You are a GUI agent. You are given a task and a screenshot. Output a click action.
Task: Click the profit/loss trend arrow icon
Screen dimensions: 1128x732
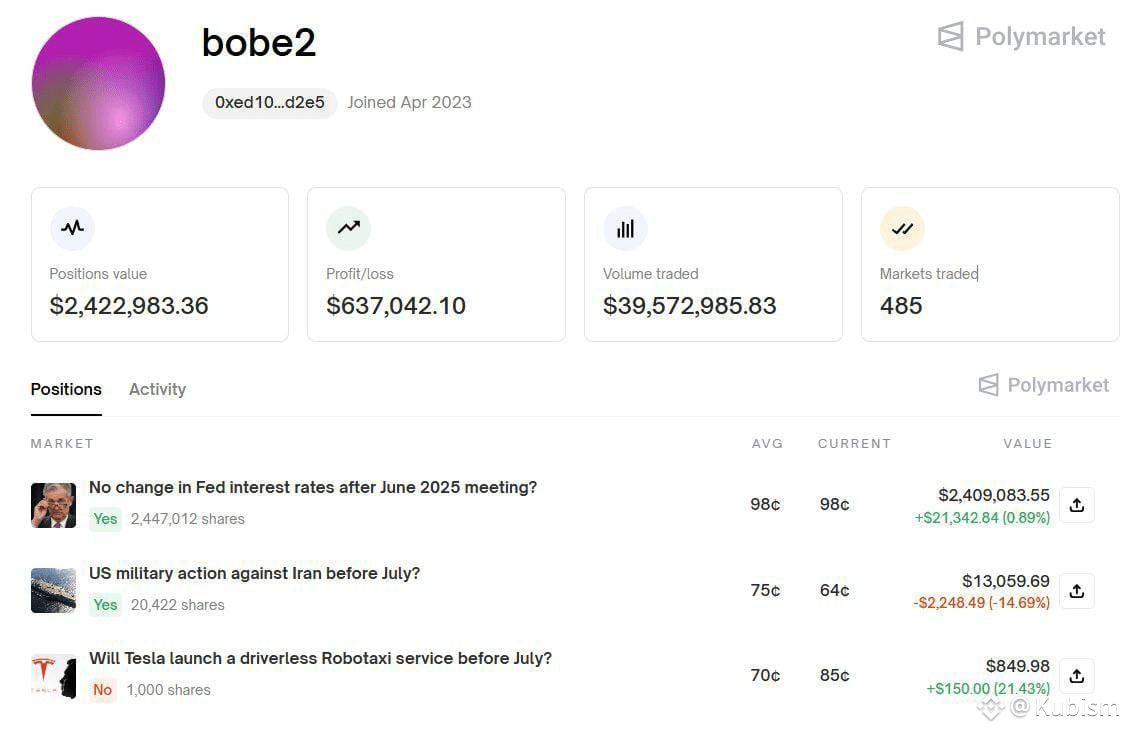pos(348,228)
